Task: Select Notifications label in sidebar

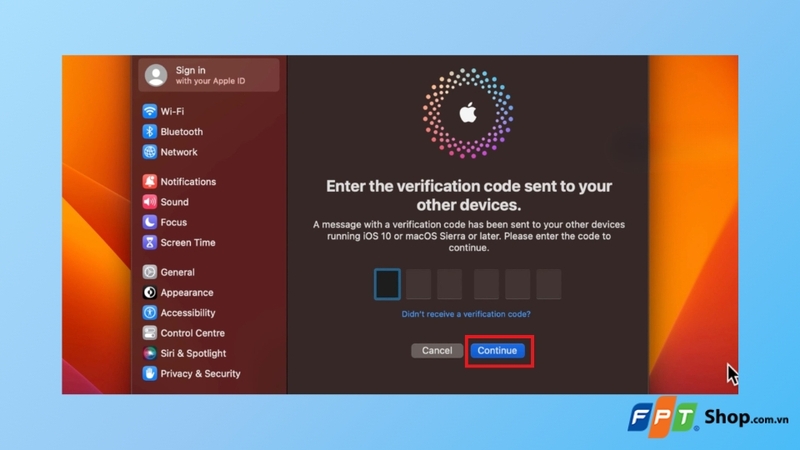Action: (188, 182)
